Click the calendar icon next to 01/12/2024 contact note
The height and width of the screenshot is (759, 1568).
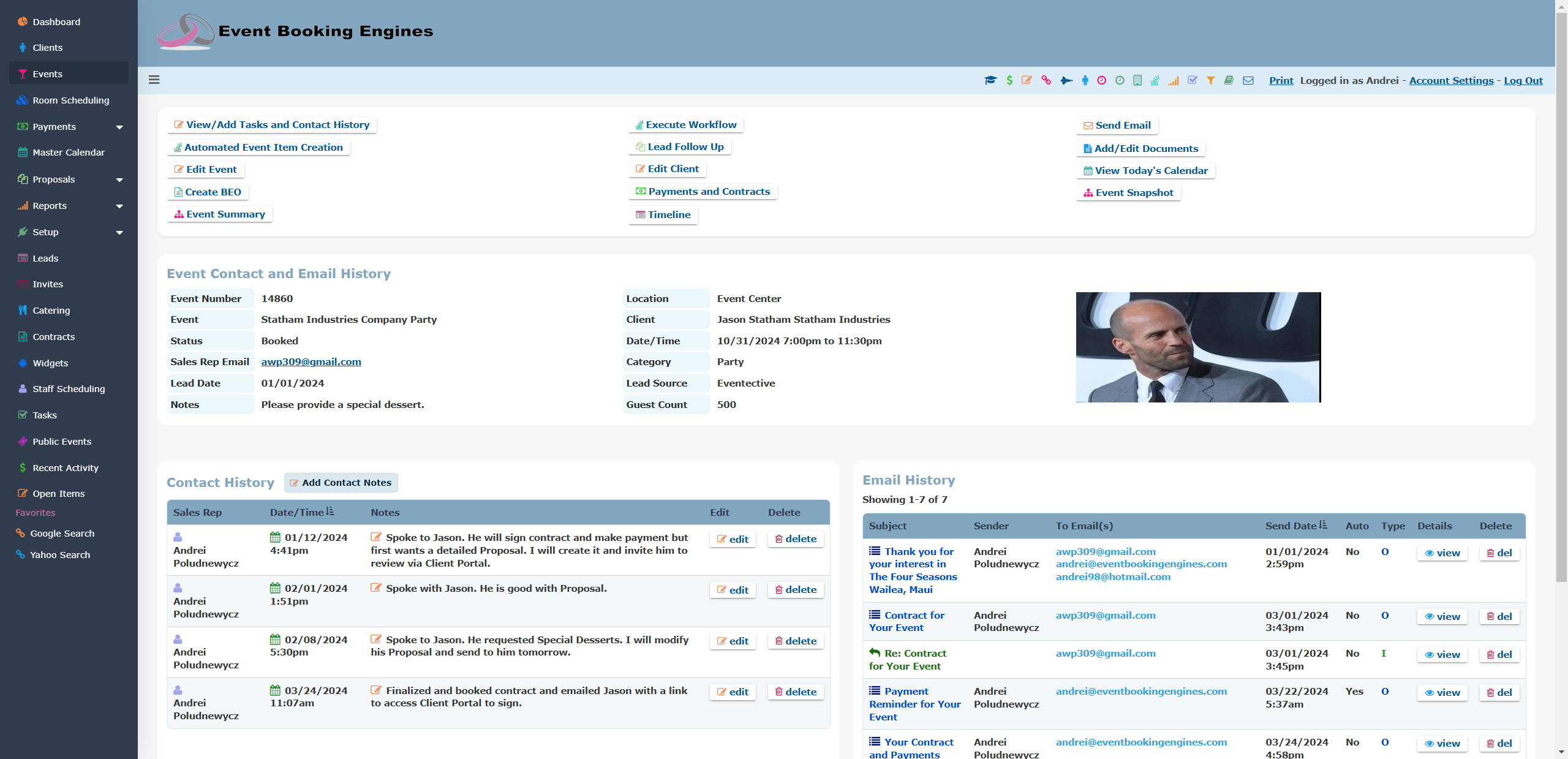276,537
